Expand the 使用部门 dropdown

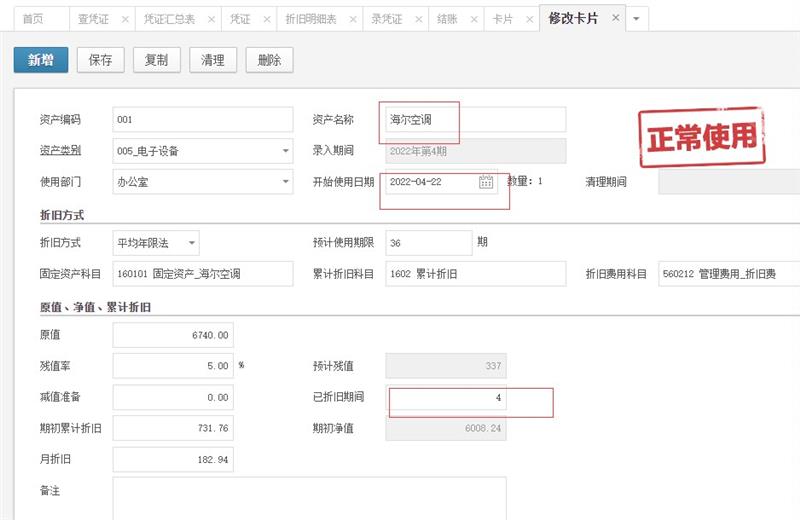(x=286, y=182)
